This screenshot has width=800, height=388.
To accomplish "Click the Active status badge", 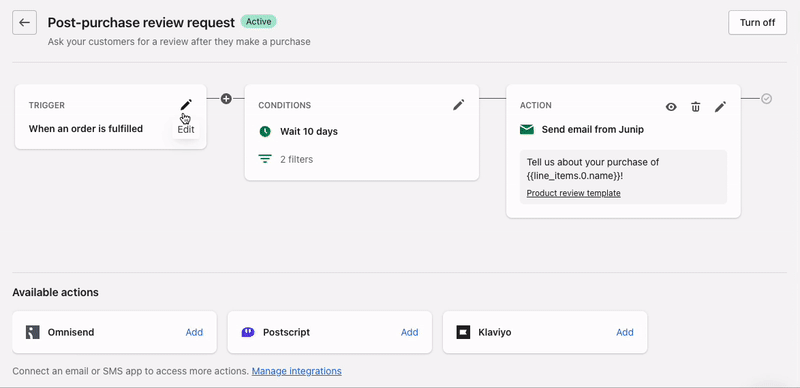I will point(259,22).
